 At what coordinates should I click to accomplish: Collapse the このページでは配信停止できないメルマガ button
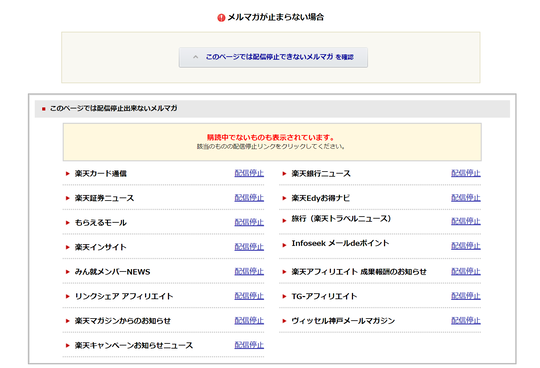point(273,57)
